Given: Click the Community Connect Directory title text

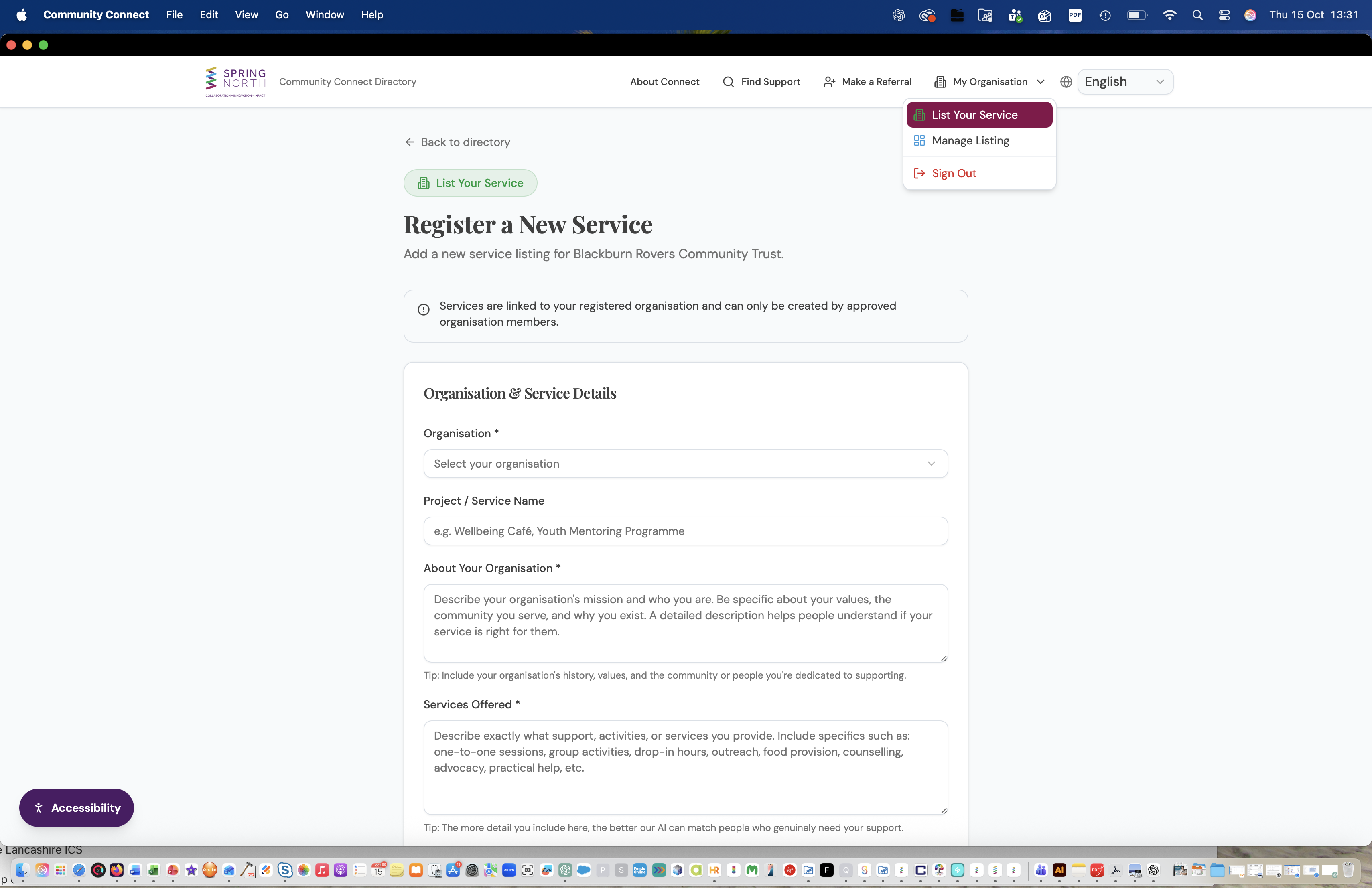Looking at the screenshot, I should [x=347, y=82].
